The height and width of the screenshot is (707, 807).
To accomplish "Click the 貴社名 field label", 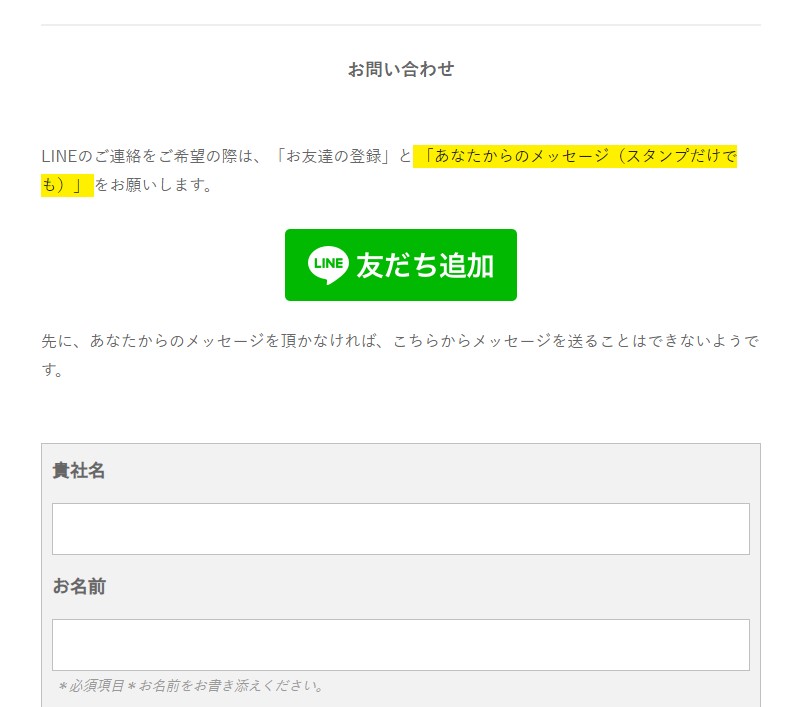I will (x=79, y=471).
